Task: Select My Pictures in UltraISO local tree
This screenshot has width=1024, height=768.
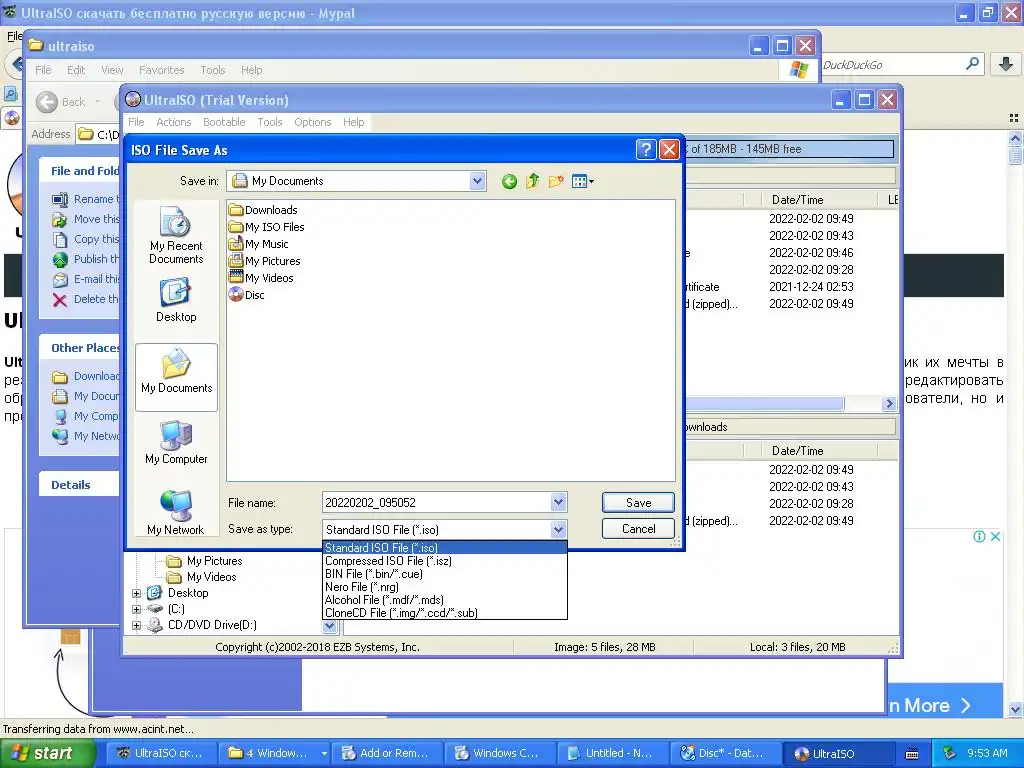Action: point(204,560)
